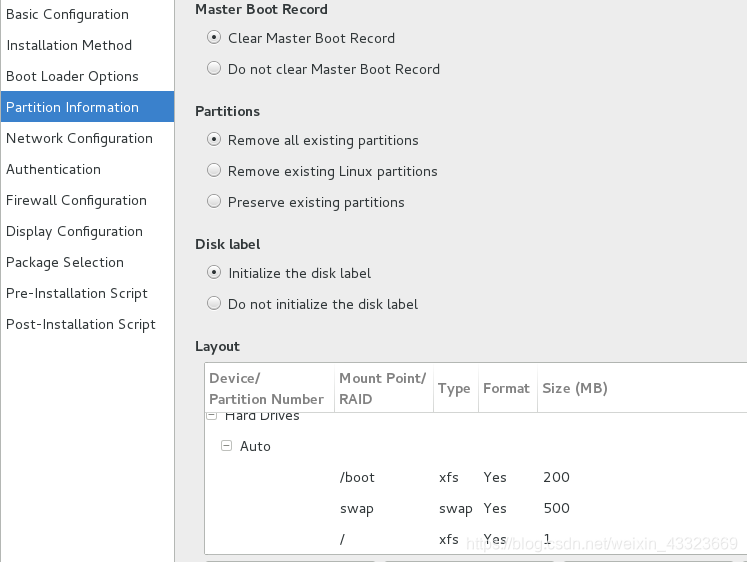747x562 pixels.
Task: Select Preserve existing partitions option
Action: tap(214, 201)
